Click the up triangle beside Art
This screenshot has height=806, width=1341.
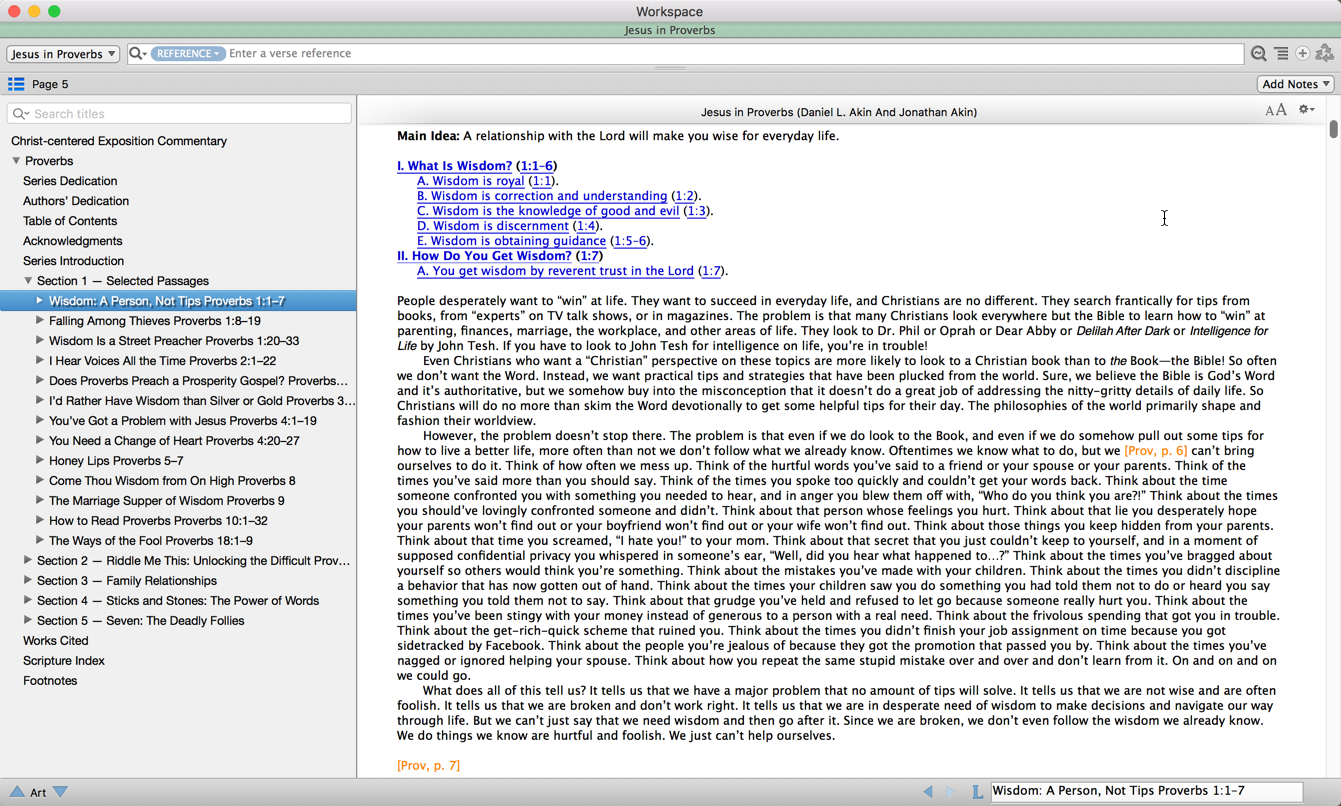tap(17, 791)
